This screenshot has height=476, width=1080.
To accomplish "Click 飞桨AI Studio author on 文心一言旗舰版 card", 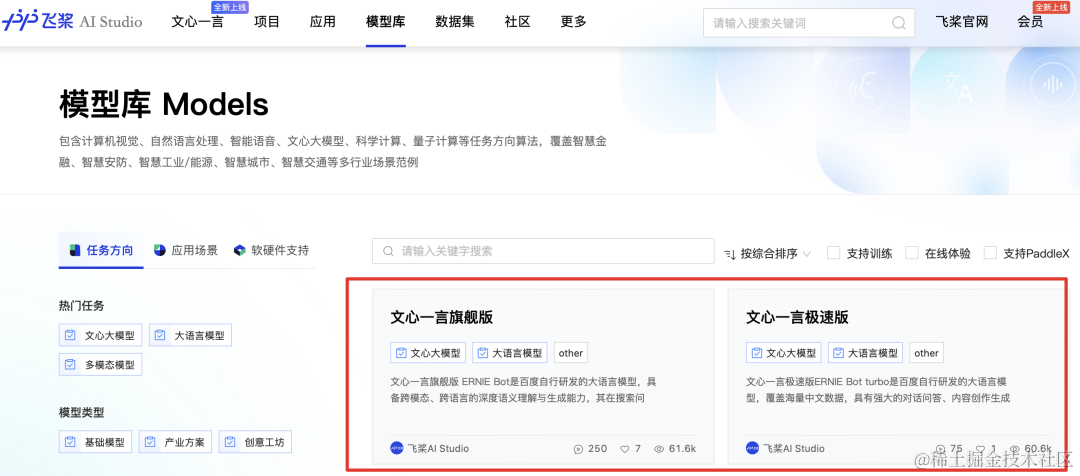I will tap(438, 448).
